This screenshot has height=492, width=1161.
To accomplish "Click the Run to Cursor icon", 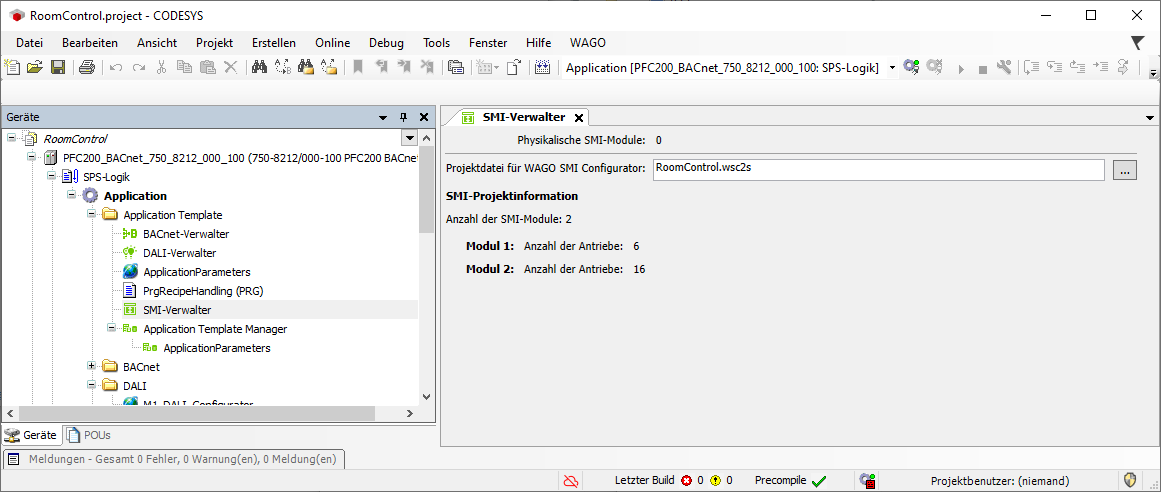I will [1101, 67].
